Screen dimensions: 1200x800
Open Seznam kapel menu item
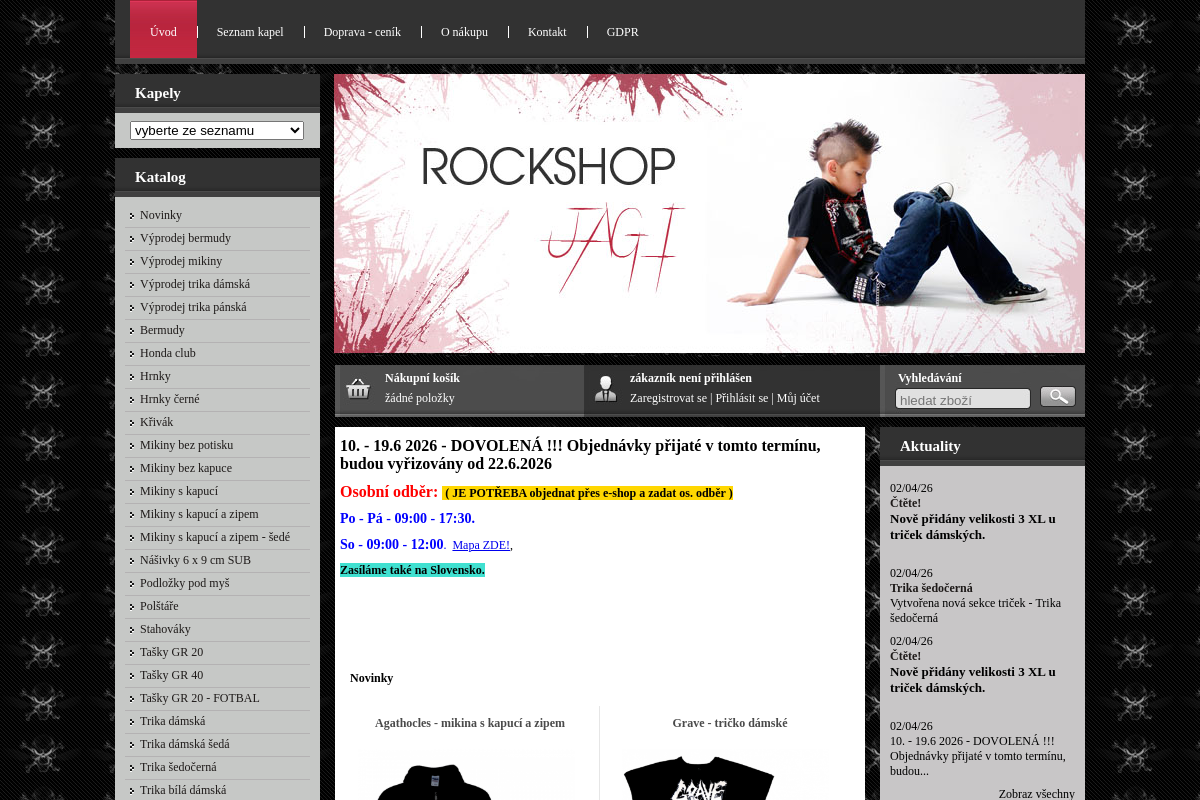[x=250, y=32]
